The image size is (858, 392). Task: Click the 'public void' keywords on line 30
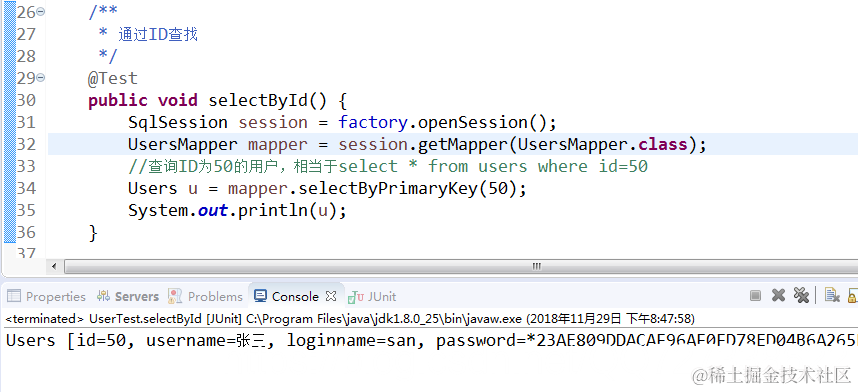[142, 101]
